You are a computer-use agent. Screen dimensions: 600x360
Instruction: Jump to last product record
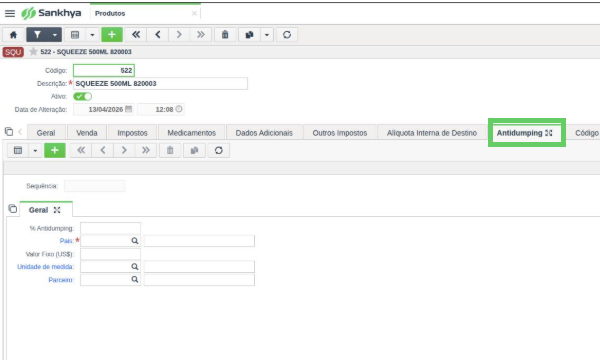201,35
